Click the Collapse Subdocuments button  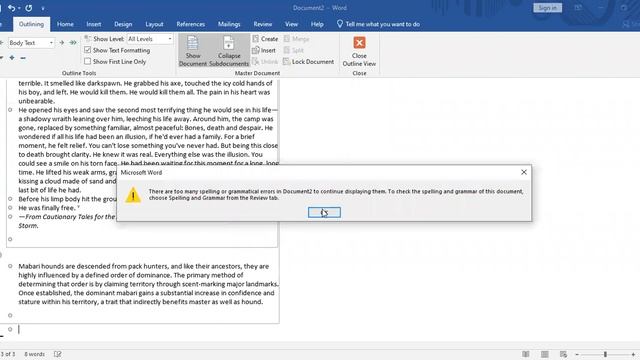229,51
